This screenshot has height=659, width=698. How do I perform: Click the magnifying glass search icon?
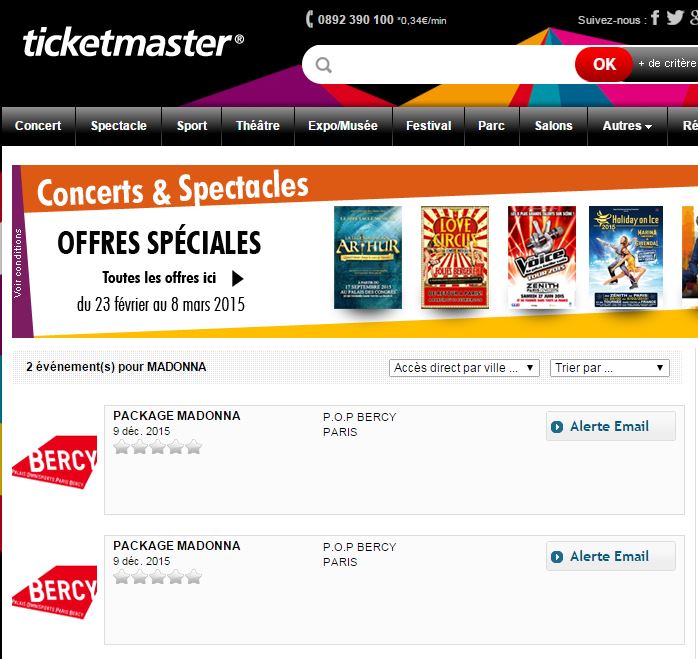point(324,65)
